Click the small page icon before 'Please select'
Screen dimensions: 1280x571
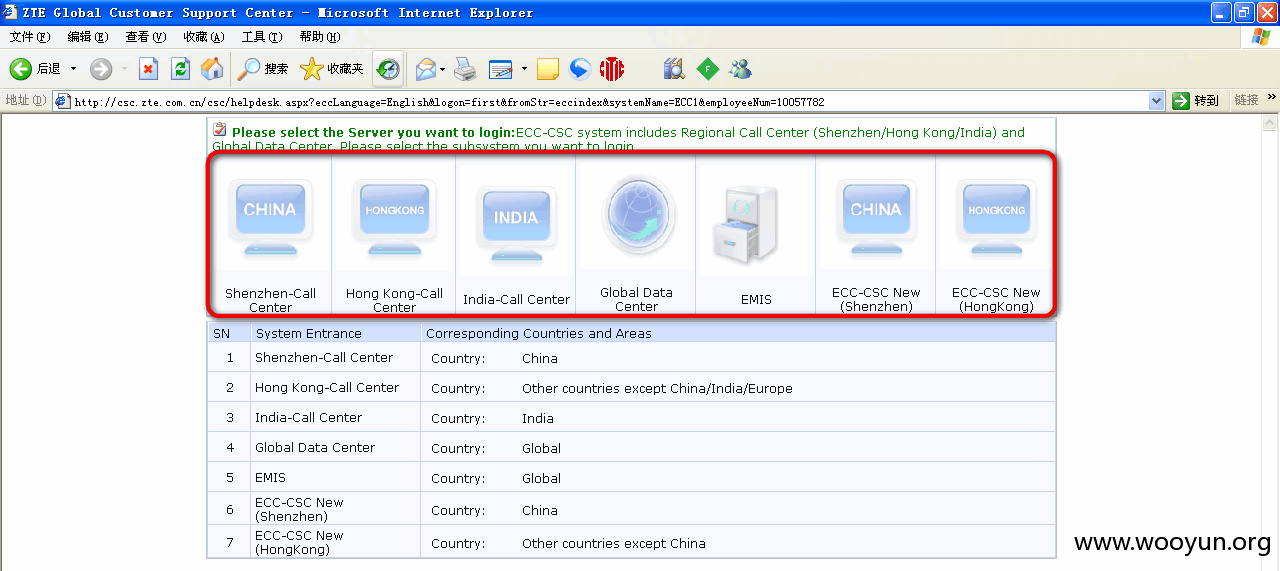[219, 129]
